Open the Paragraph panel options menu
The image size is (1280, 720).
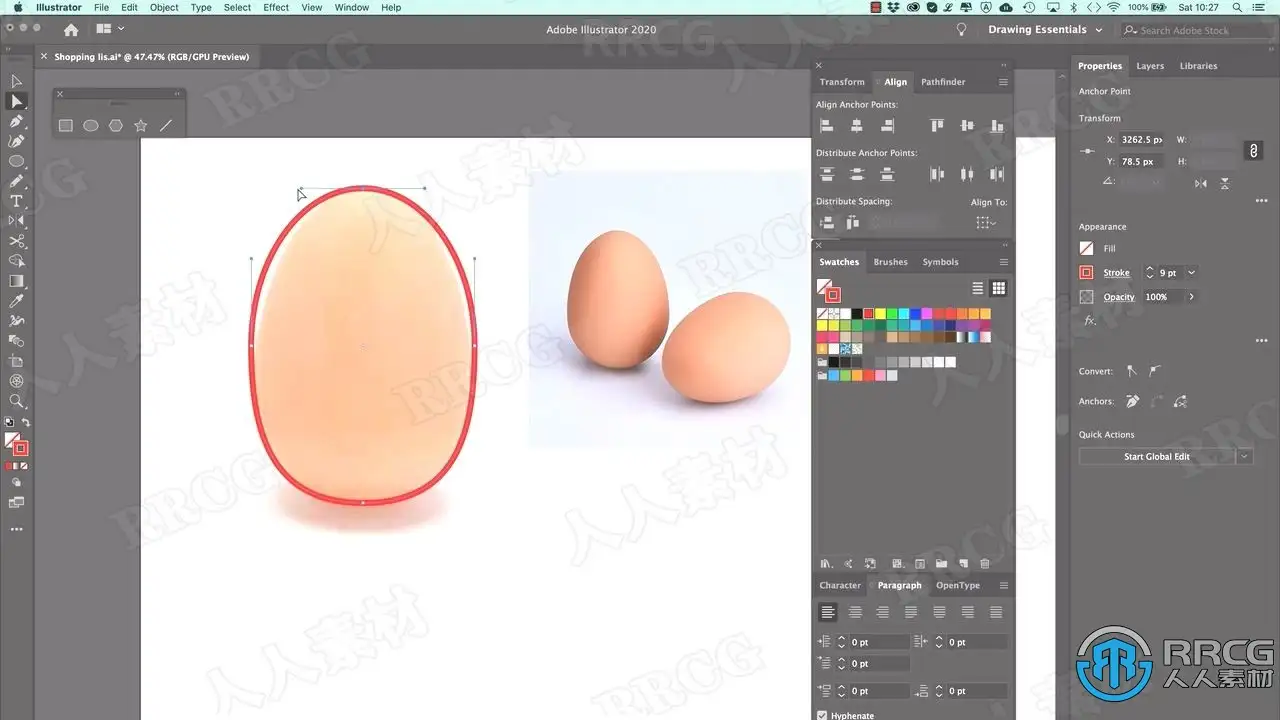[x=1003, y=585]
